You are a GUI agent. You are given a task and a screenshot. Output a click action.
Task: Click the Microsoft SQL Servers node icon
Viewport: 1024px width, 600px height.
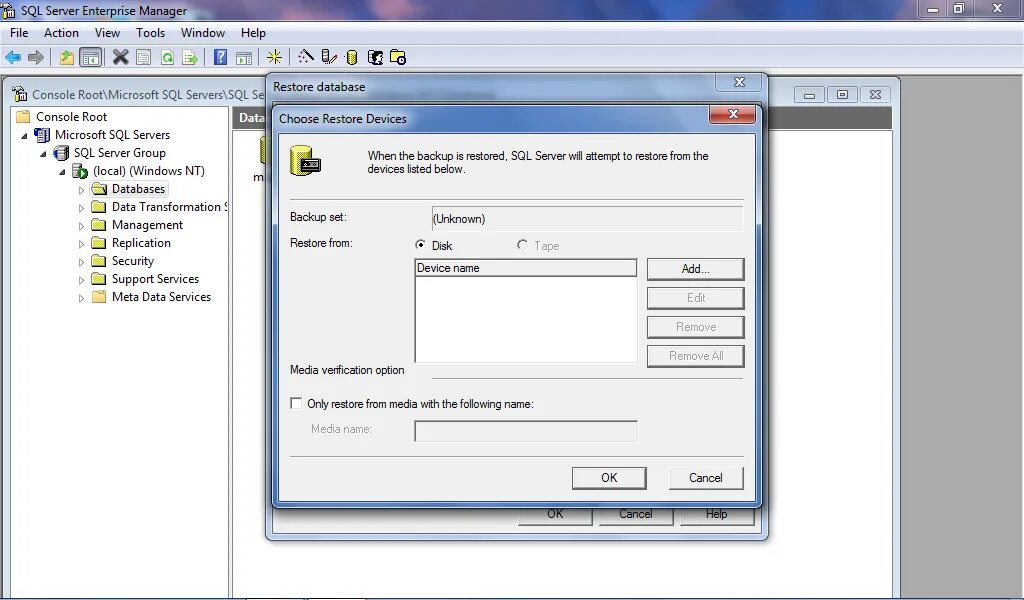[x=42, y=135]
